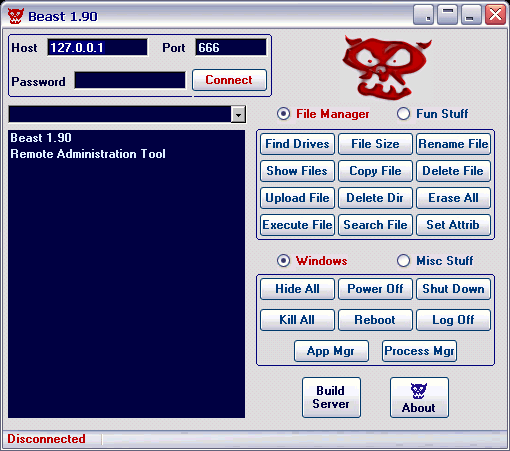Click the Upload File button

pos(297,198)
